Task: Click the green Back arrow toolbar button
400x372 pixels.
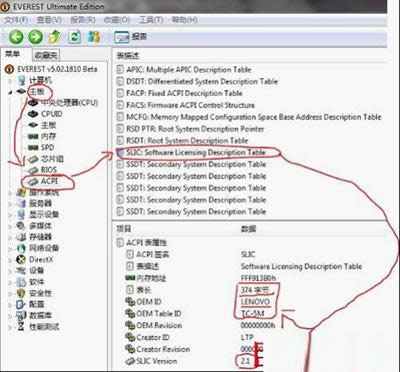Action: [16, 37]
